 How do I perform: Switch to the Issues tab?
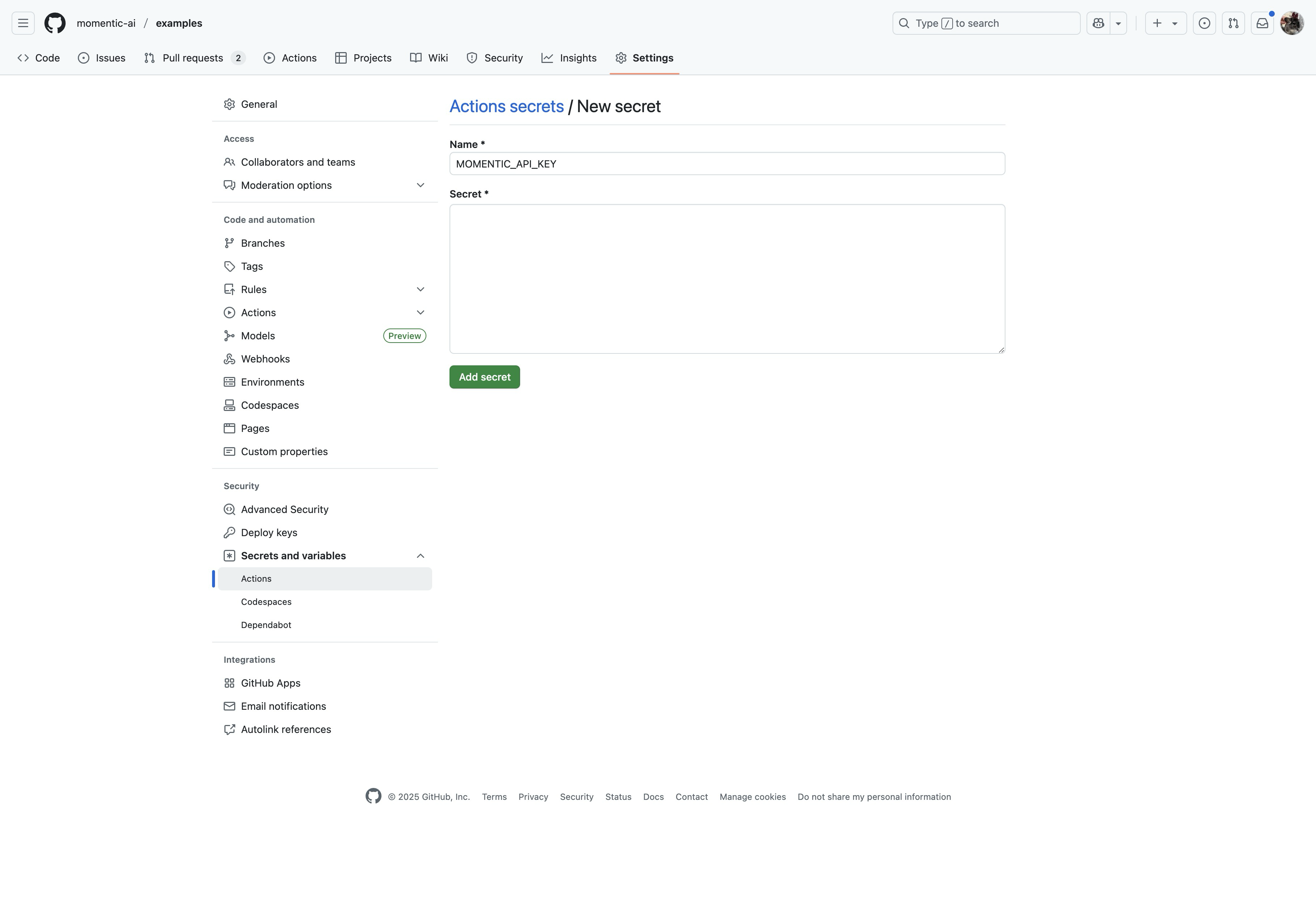point(101,58)
